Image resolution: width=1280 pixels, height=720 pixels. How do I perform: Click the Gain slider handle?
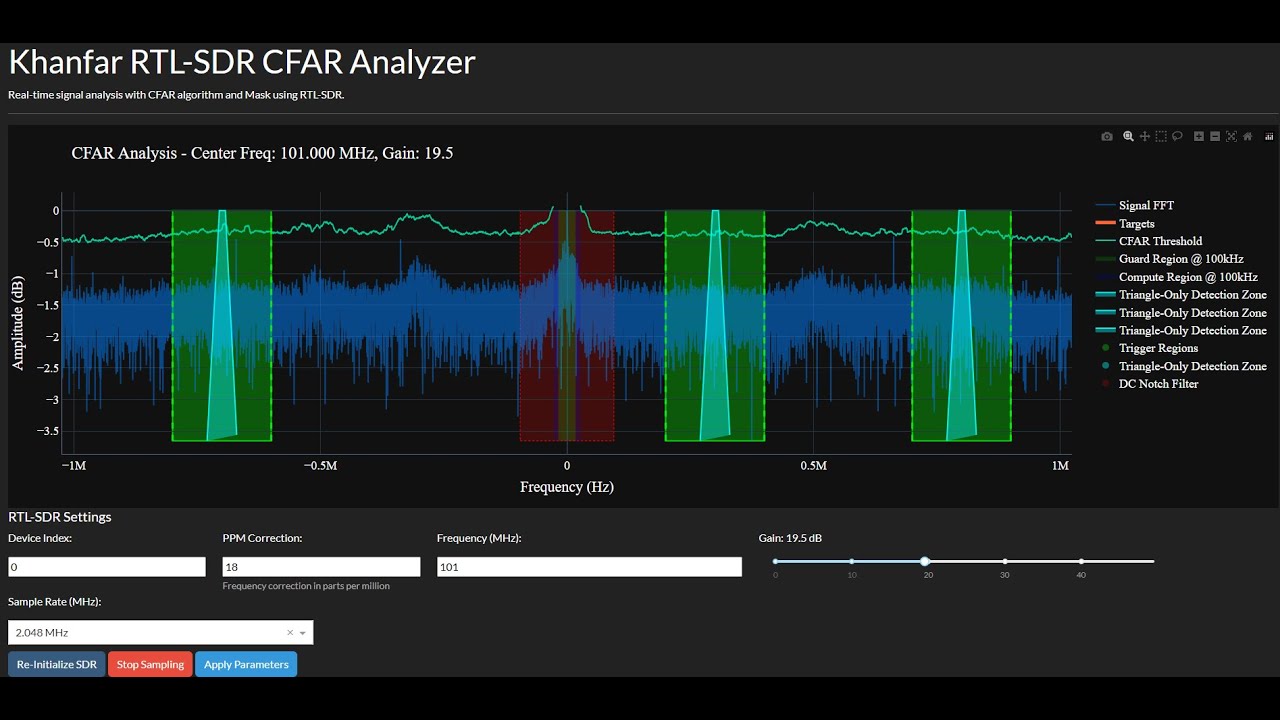point(925,561)
